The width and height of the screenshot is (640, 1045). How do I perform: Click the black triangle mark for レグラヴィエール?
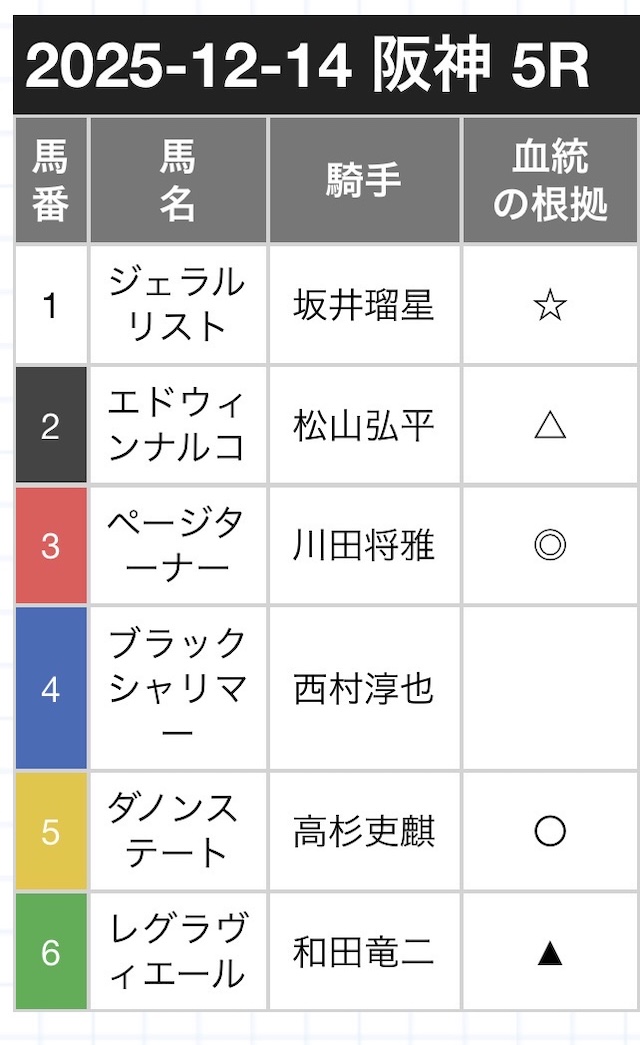(550, 954)
